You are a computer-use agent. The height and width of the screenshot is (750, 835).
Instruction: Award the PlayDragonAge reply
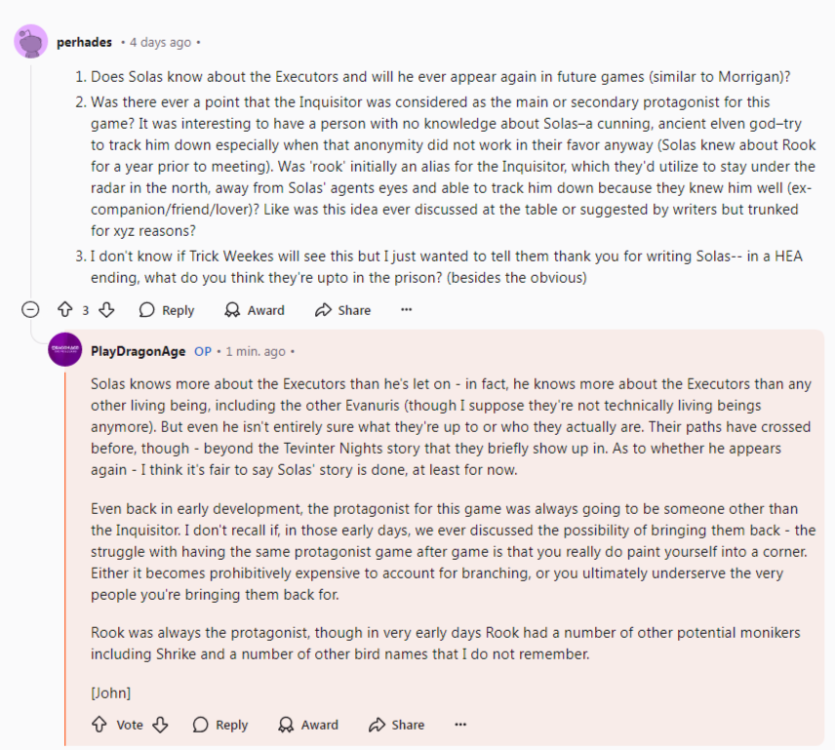[x=308, y=724]
